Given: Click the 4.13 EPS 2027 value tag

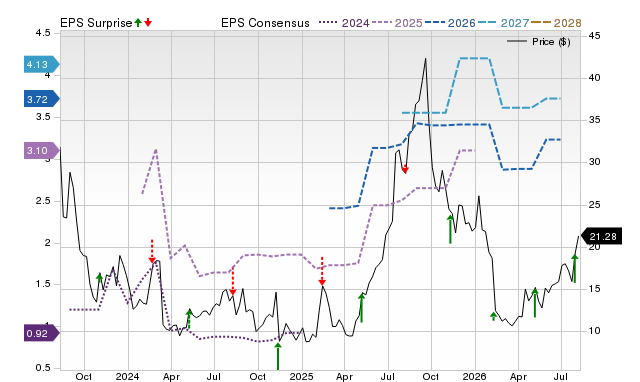Looking at the screenshot, I should coord(42,64).
